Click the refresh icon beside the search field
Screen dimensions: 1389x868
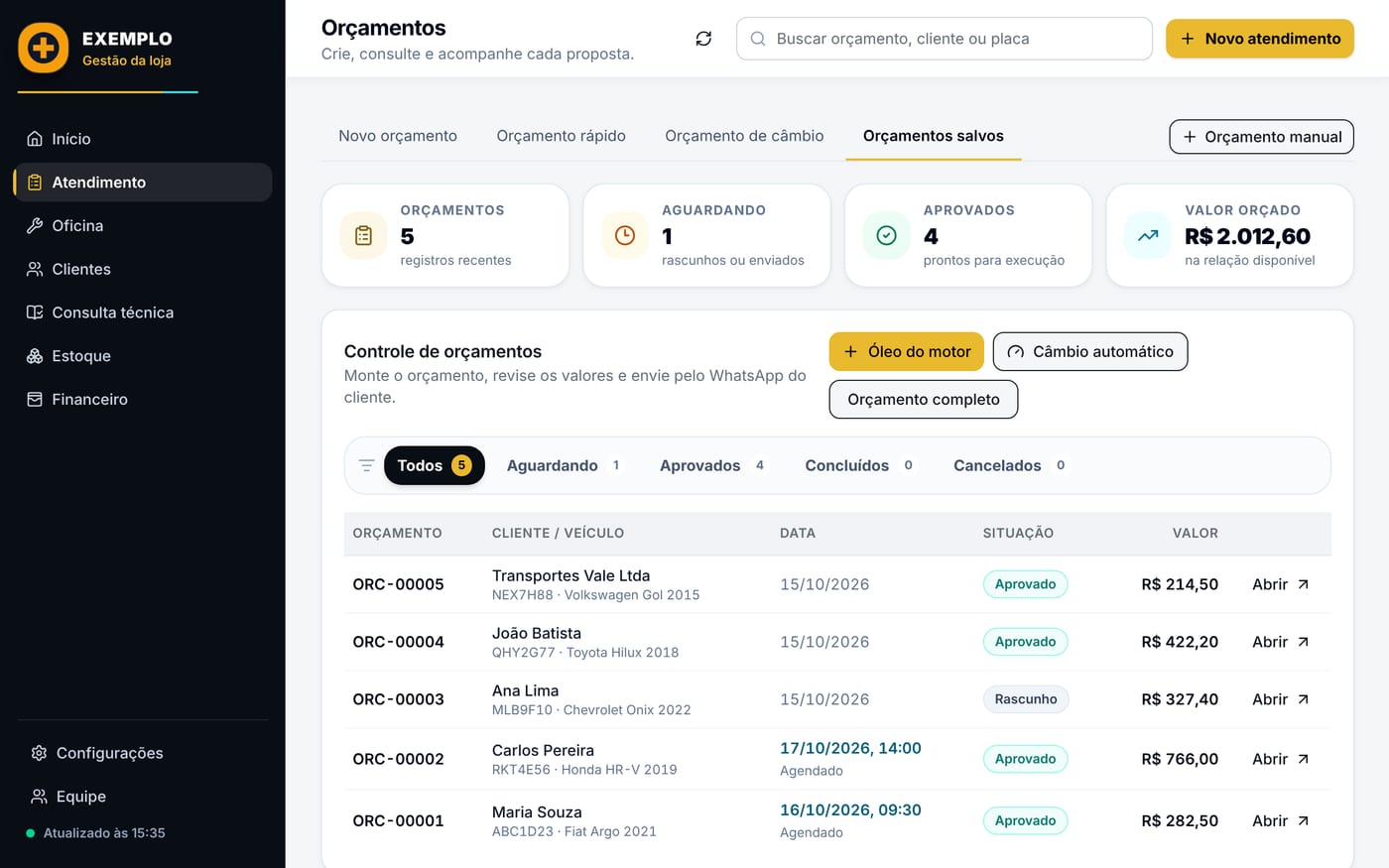coord(703,39)
